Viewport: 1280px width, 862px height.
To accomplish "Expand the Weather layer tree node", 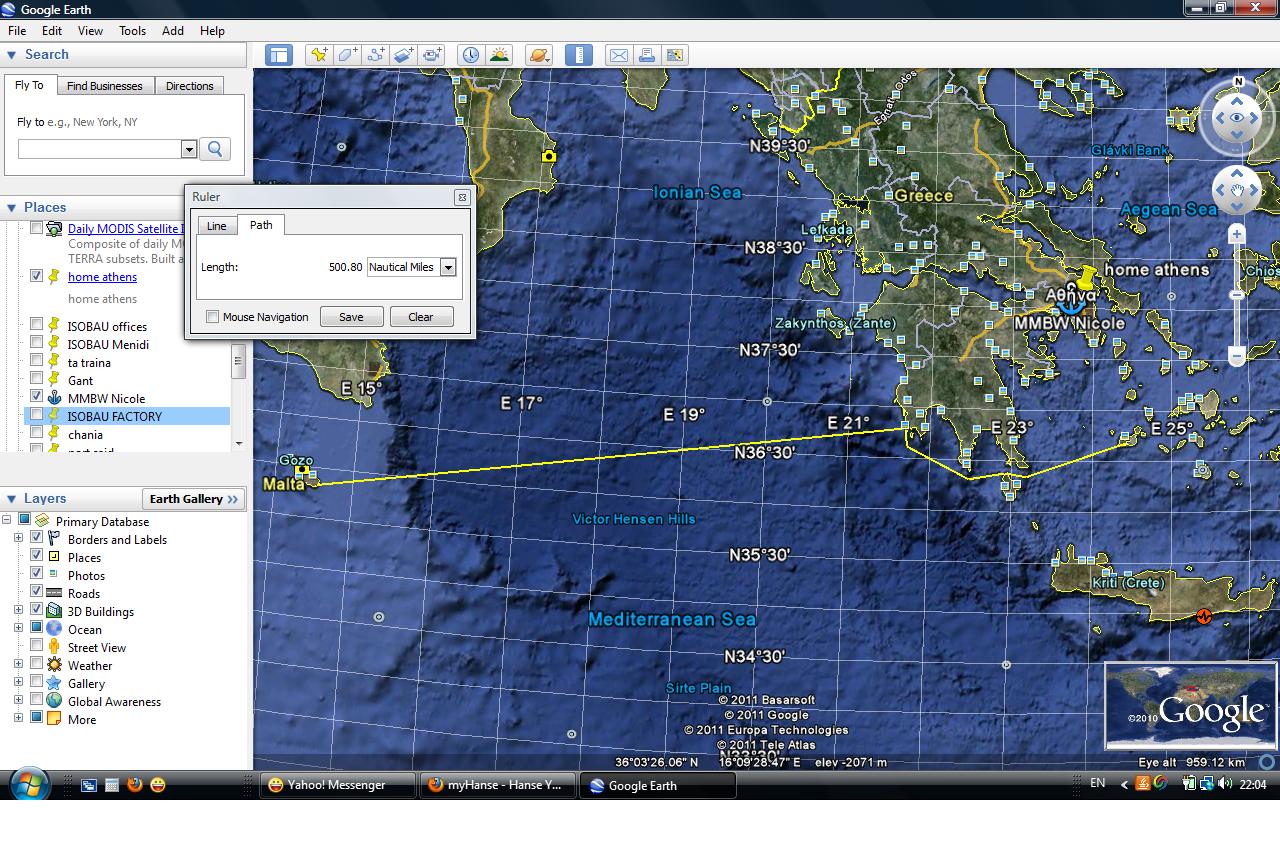I will tap(18, 665).
